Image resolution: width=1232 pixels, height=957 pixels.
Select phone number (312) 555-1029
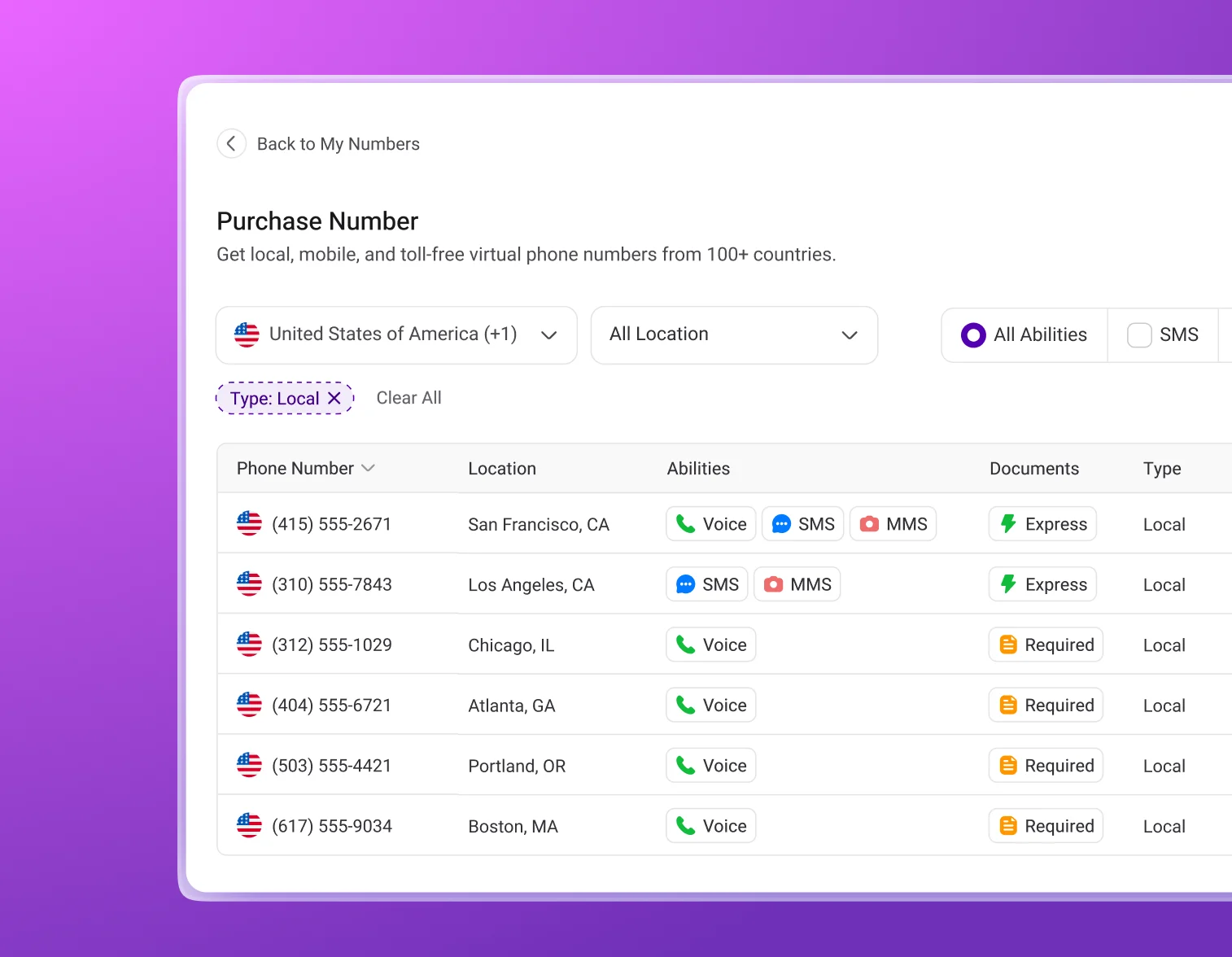point(332,645)
